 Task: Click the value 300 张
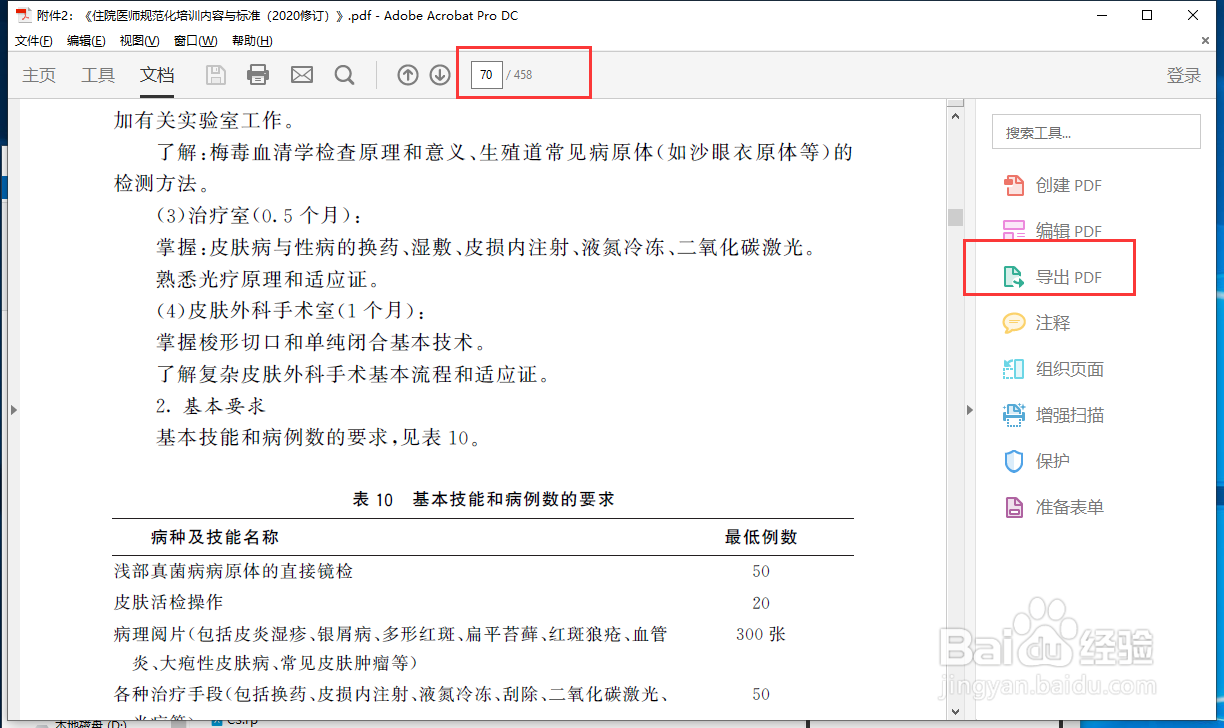point(761,634)
